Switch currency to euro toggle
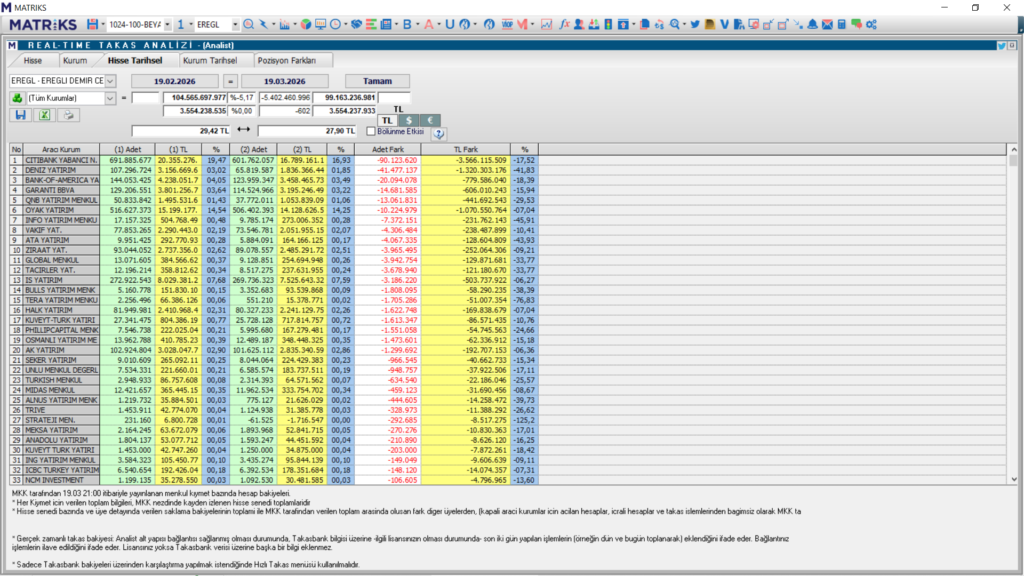1024x576 pixels. point(430,120)
